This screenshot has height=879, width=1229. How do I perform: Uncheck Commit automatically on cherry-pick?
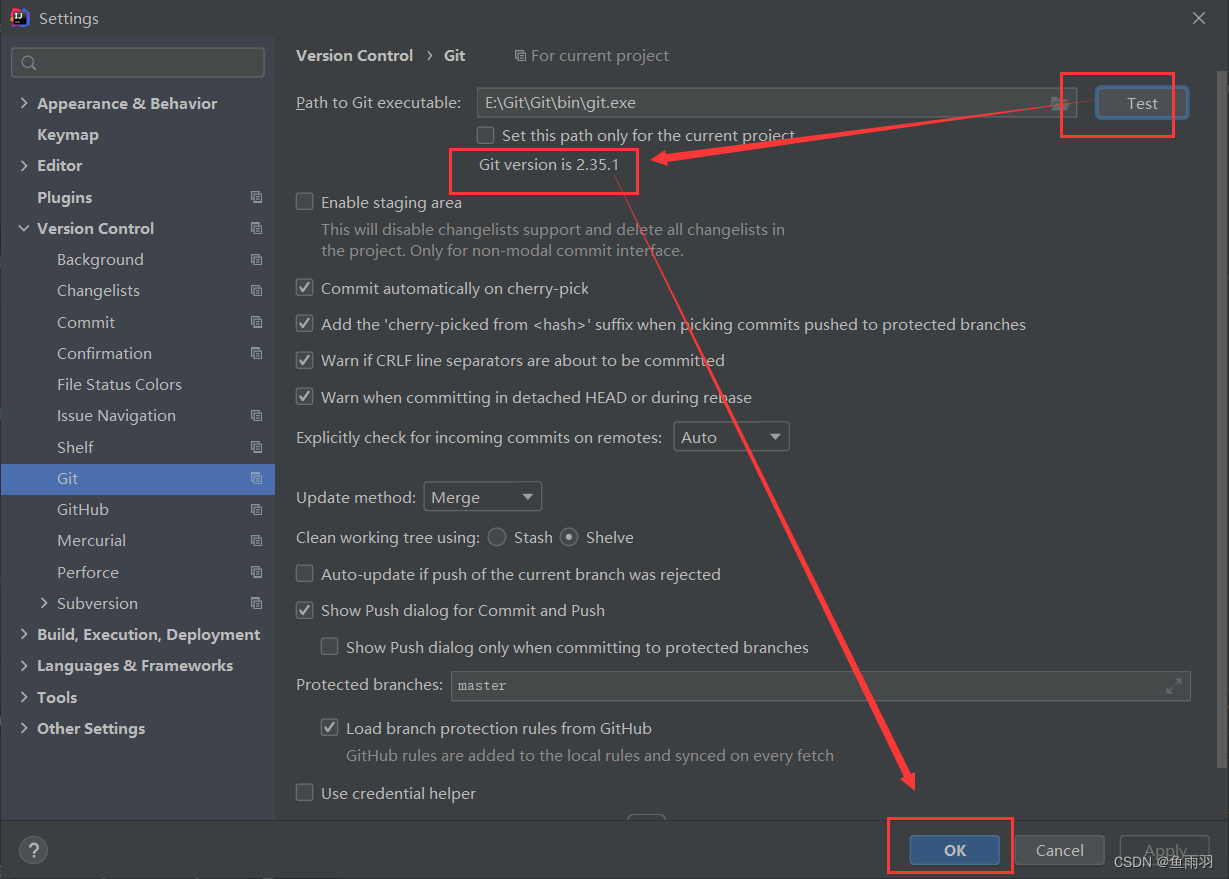tap(304, 288)
